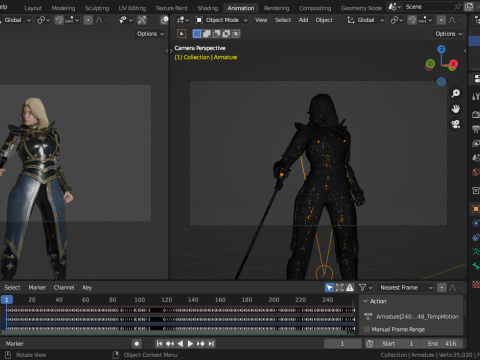Click the pin scene icon in the top bar
480x360 pixels.
[458, 7]
